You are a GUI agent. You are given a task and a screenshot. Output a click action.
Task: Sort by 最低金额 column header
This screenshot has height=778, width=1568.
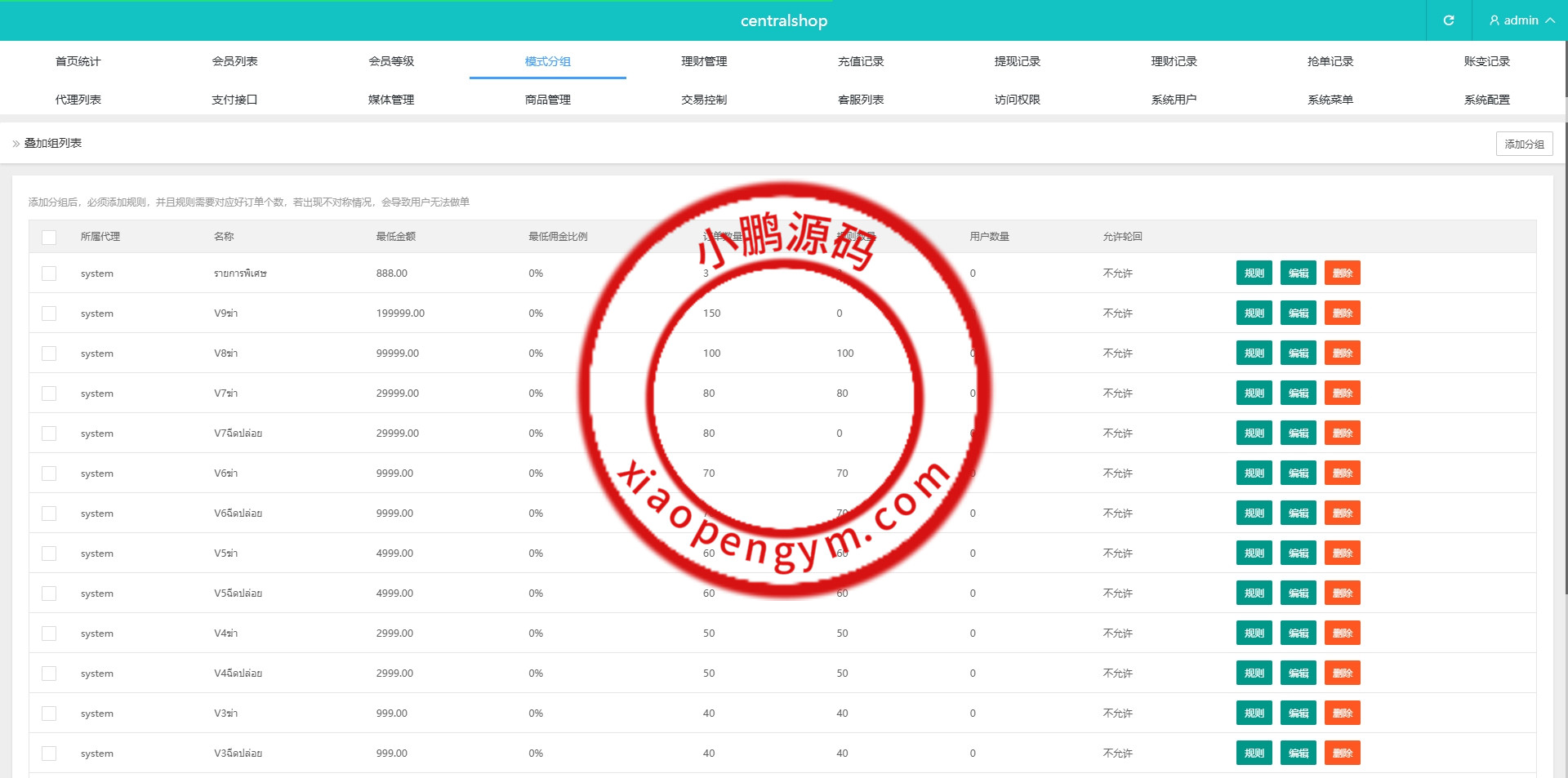(395, 237)
